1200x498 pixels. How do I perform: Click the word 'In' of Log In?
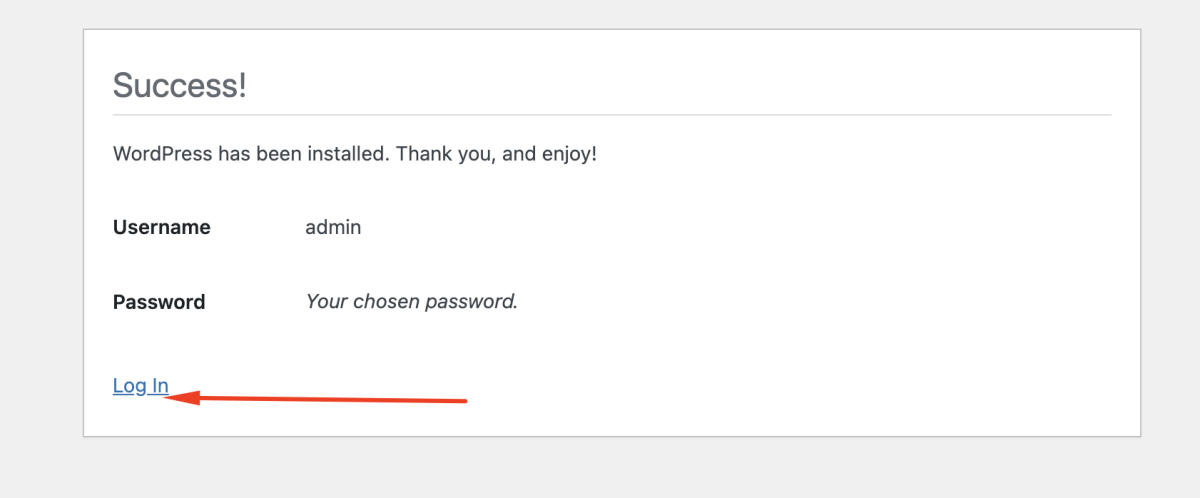pos(159,386)
